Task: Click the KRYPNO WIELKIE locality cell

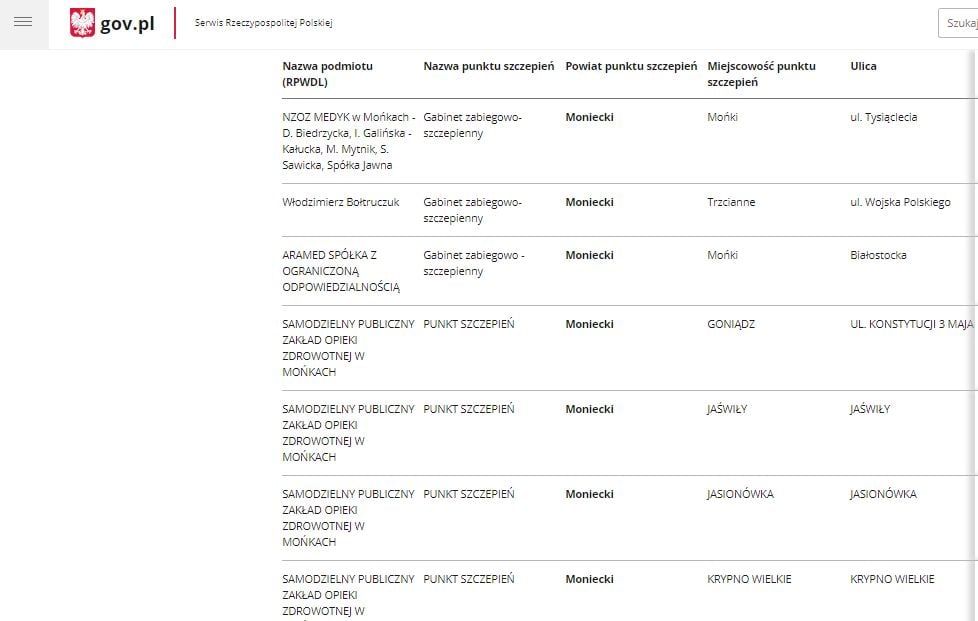Action: [749, 579]
